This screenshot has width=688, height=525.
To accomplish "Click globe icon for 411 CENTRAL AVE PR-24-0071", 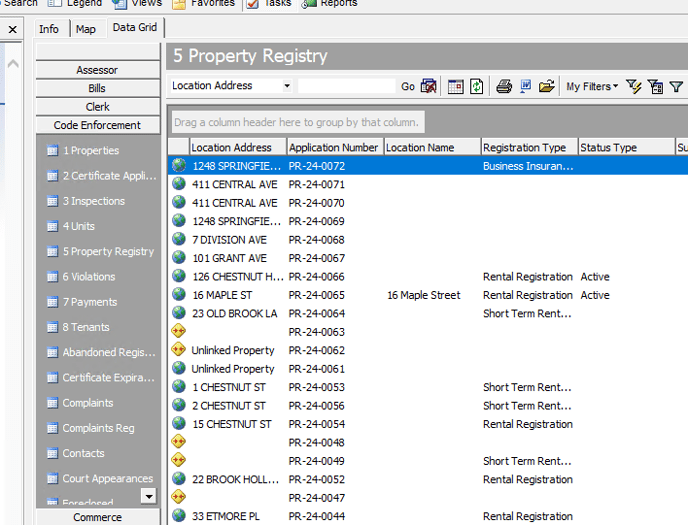I will pos(179,183).
